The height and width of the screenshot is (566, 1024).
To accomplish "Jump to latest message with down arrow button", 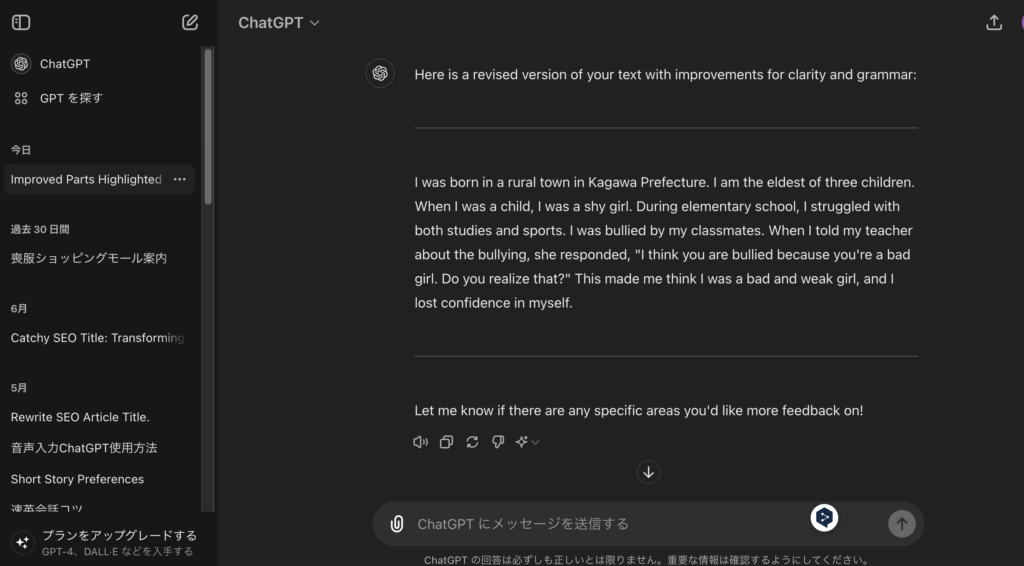I will click(648, 472).
